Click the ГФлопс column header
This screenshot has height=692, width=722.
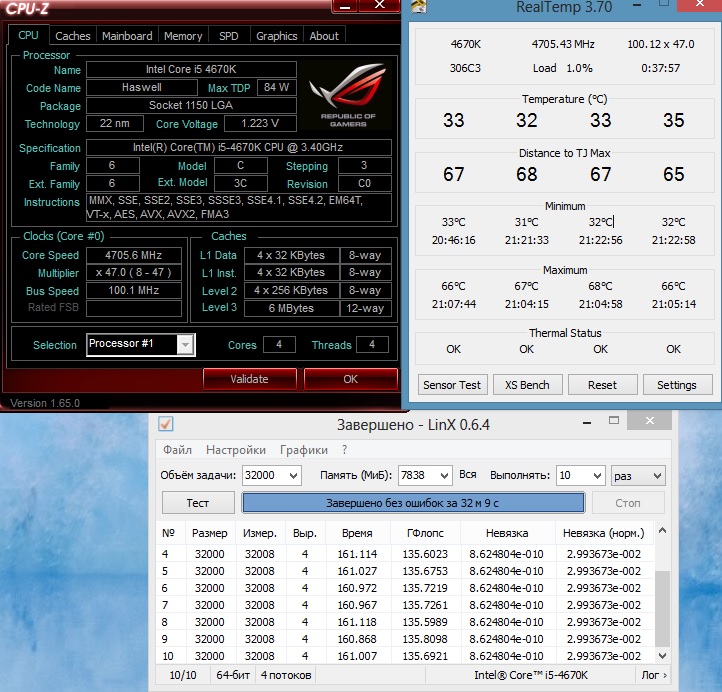click(x=425, y=533)
